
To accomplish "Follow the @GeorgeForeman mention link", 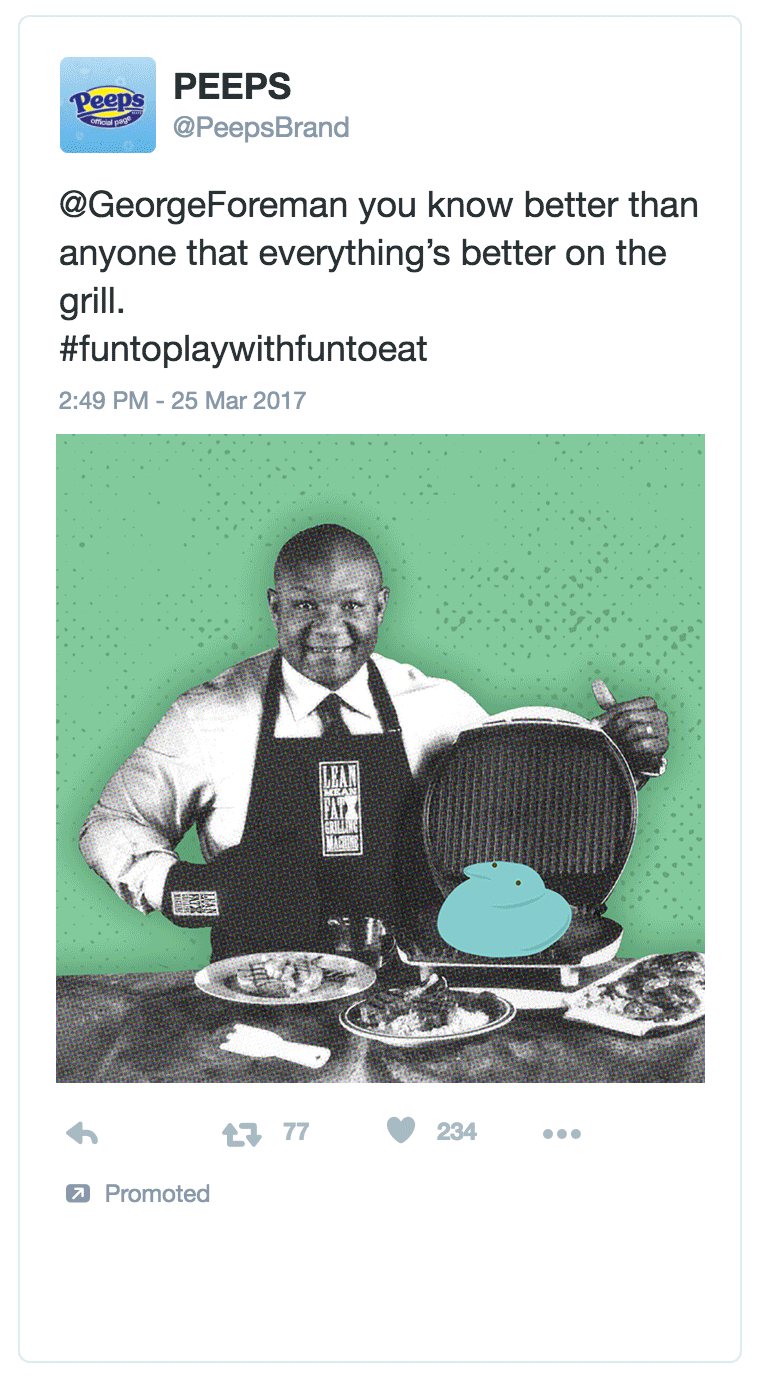I will pos(204,208).
